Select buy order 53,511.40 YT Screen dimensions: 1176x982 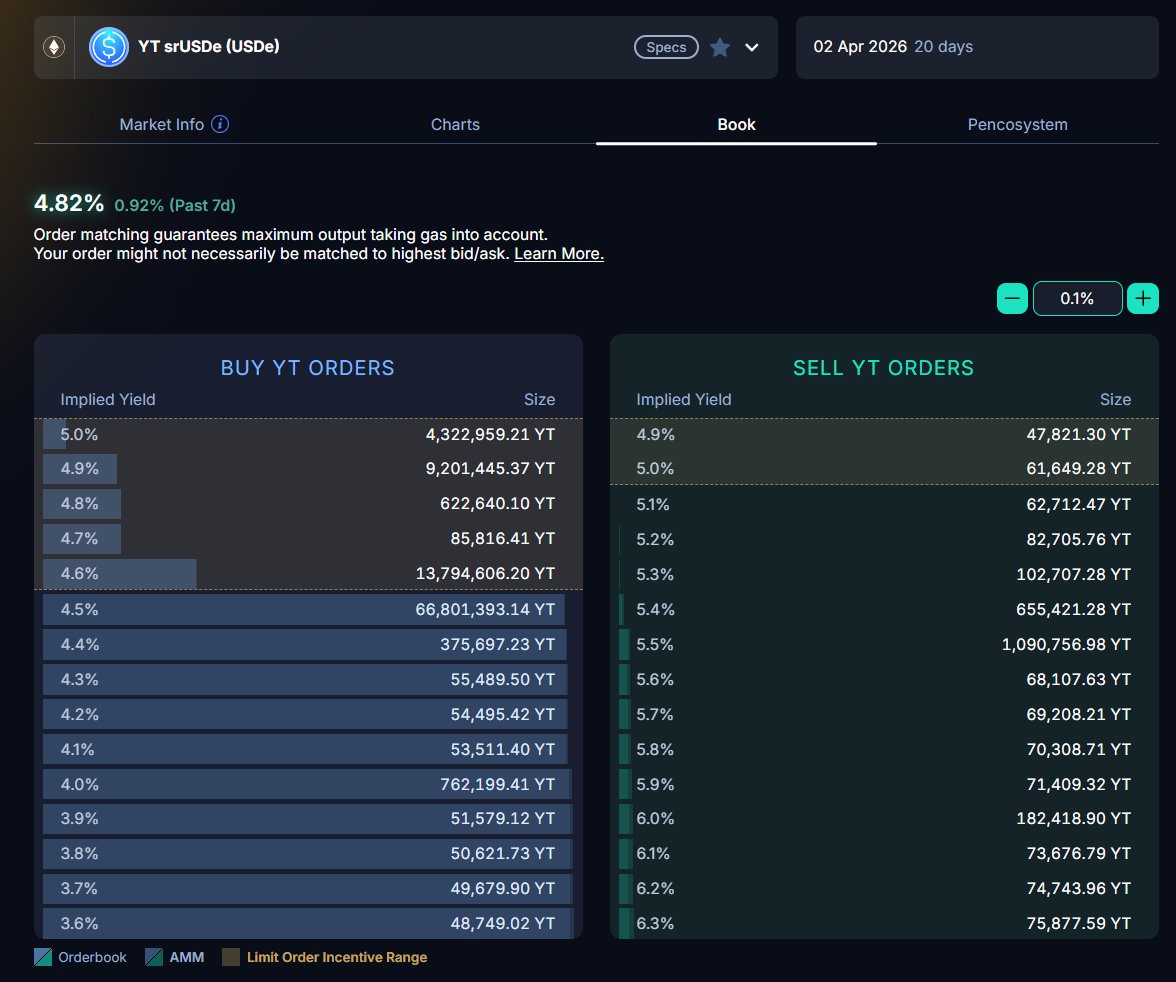click(x=308, y=749)
